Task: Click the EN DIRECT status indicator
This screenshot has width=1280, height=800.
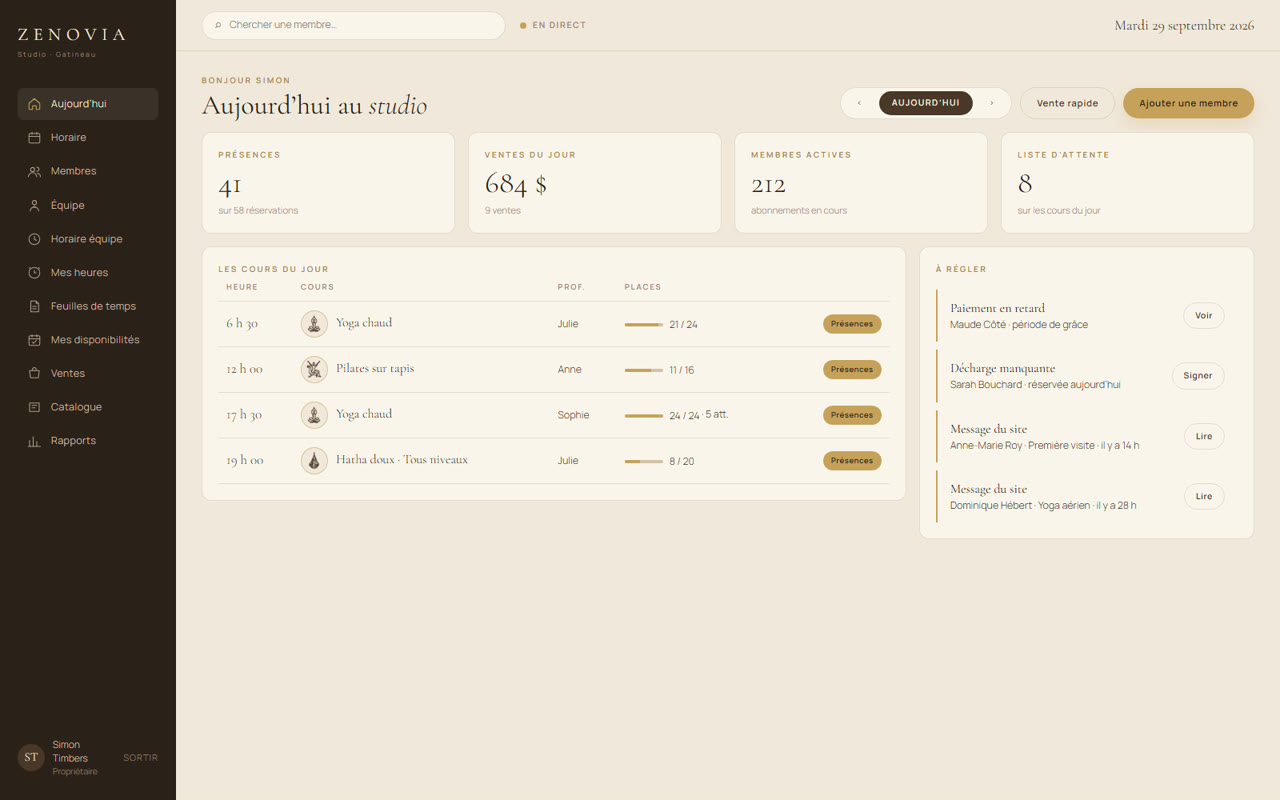Action: [x=553, y=25]
